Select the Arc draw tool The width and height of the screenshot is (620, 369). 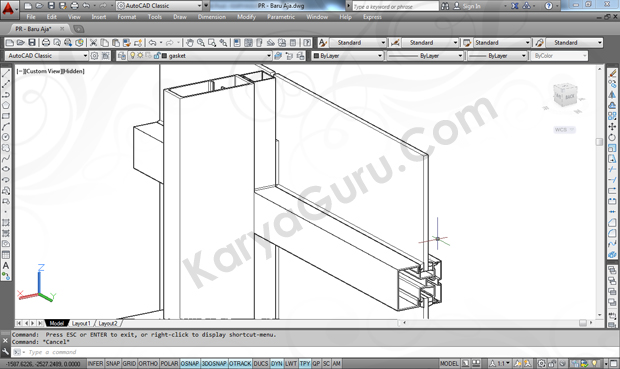6,127
